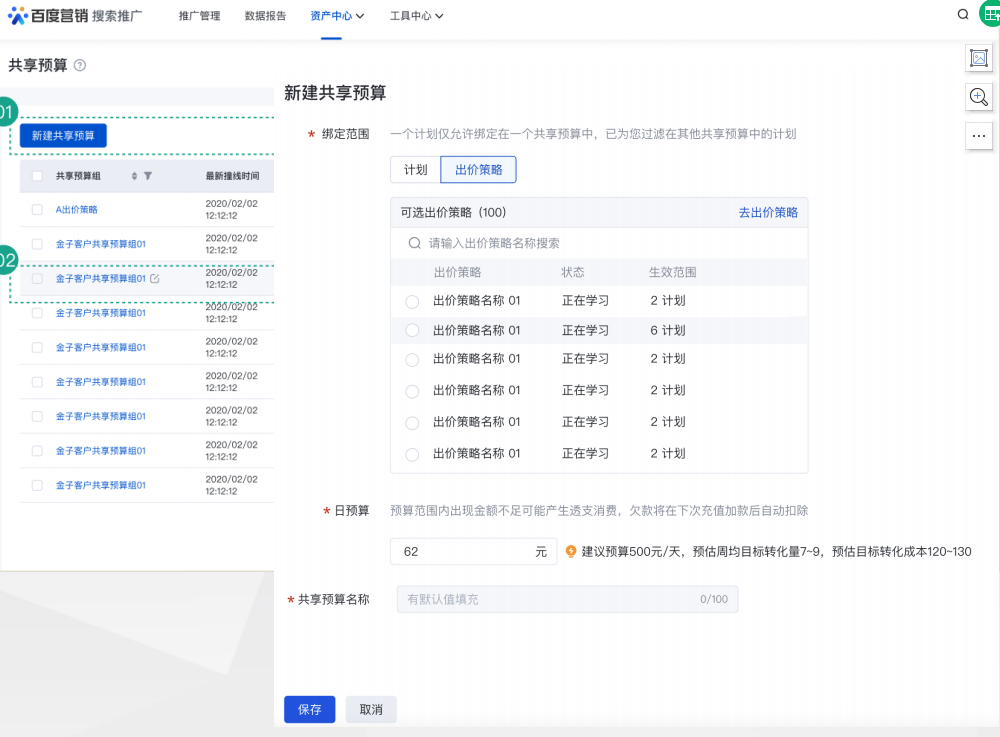
Task: Click the magnifier icon in the strategy search box
Action: (x=415, y=243)
